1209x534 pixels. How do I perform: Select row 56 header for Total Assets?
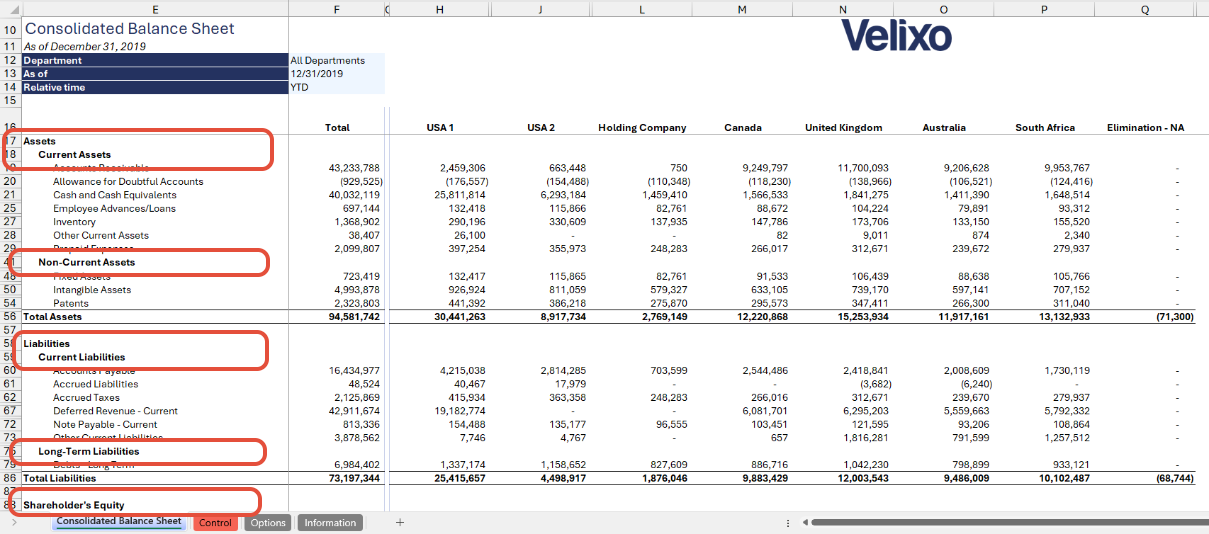pos(11,316)
